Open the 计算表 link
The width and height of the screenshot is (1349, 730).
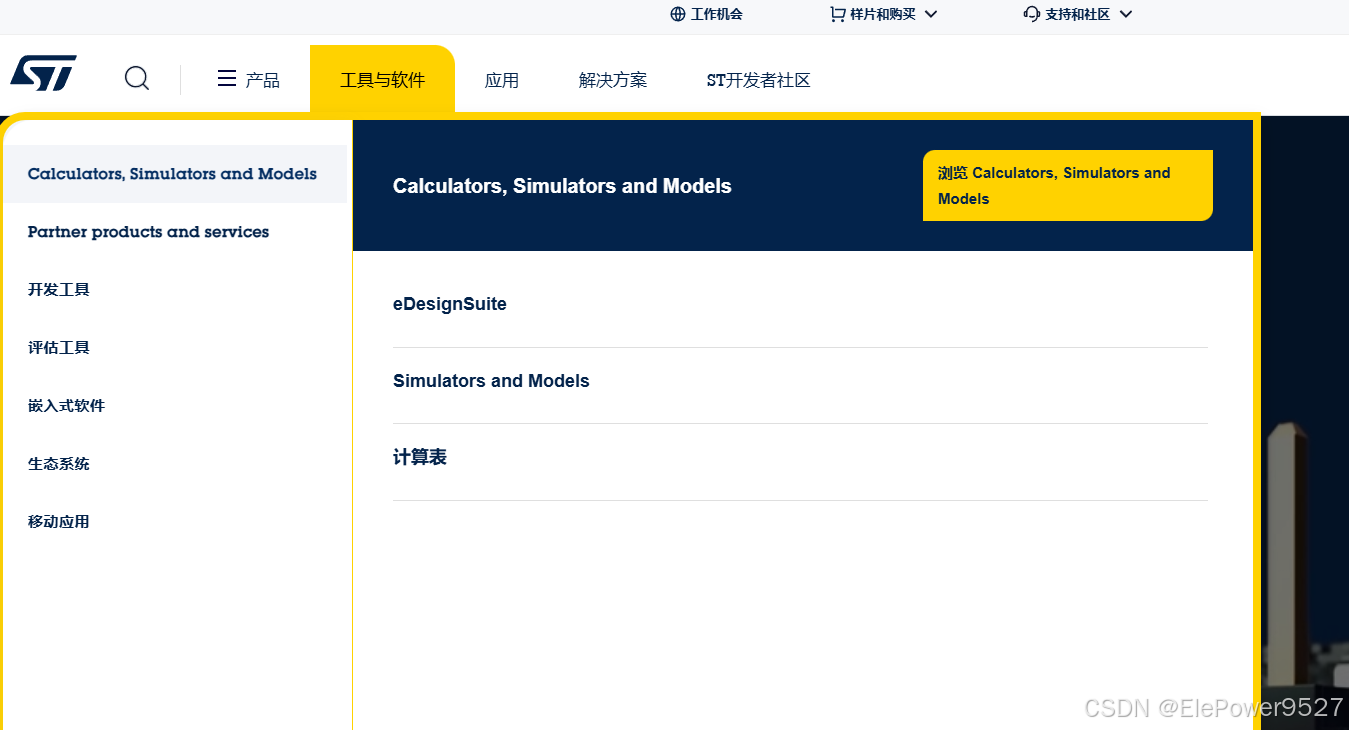420,457
